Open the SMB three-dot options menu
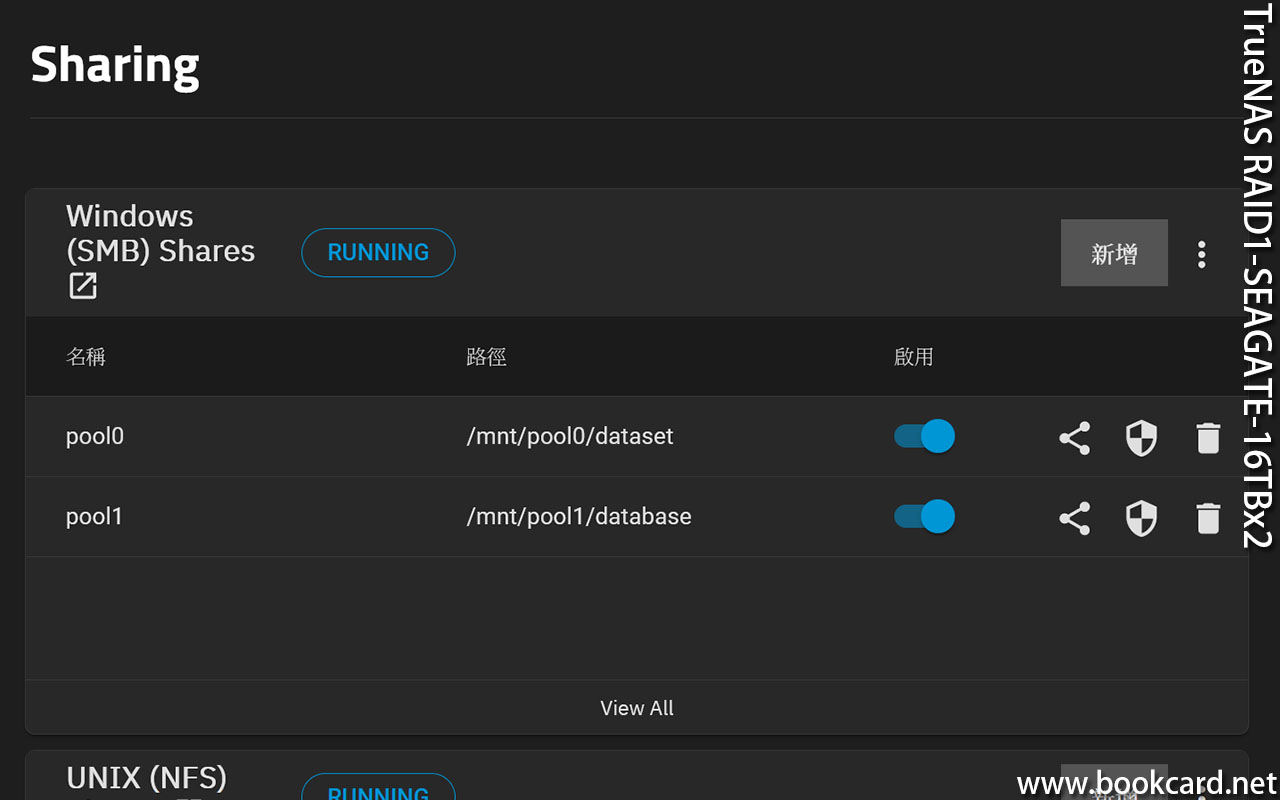Image resolution: width=1280 pixels, height=800 pixels. (1202, 254)
